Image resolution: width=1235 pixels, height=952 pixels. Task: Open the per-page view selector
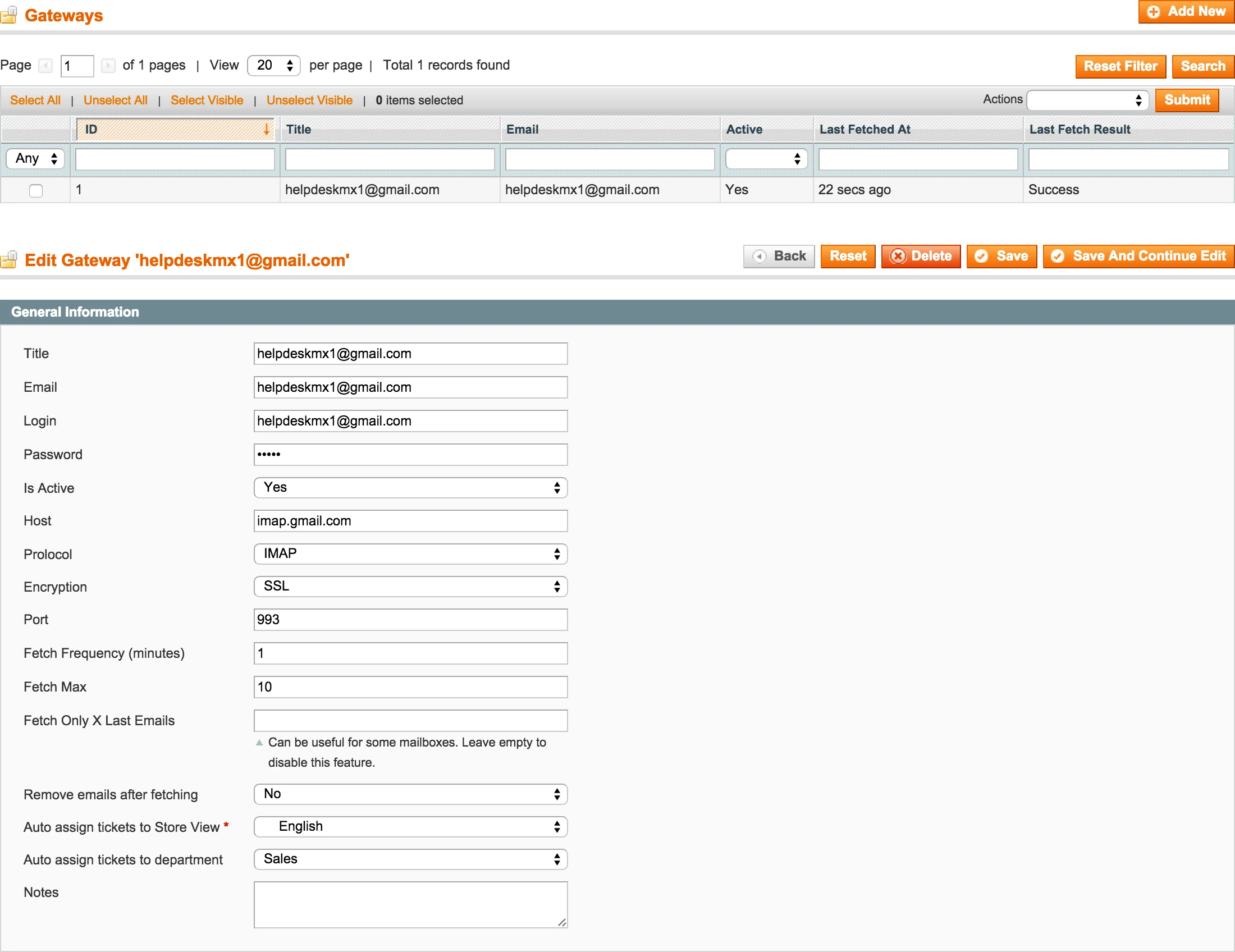(273, 65)
